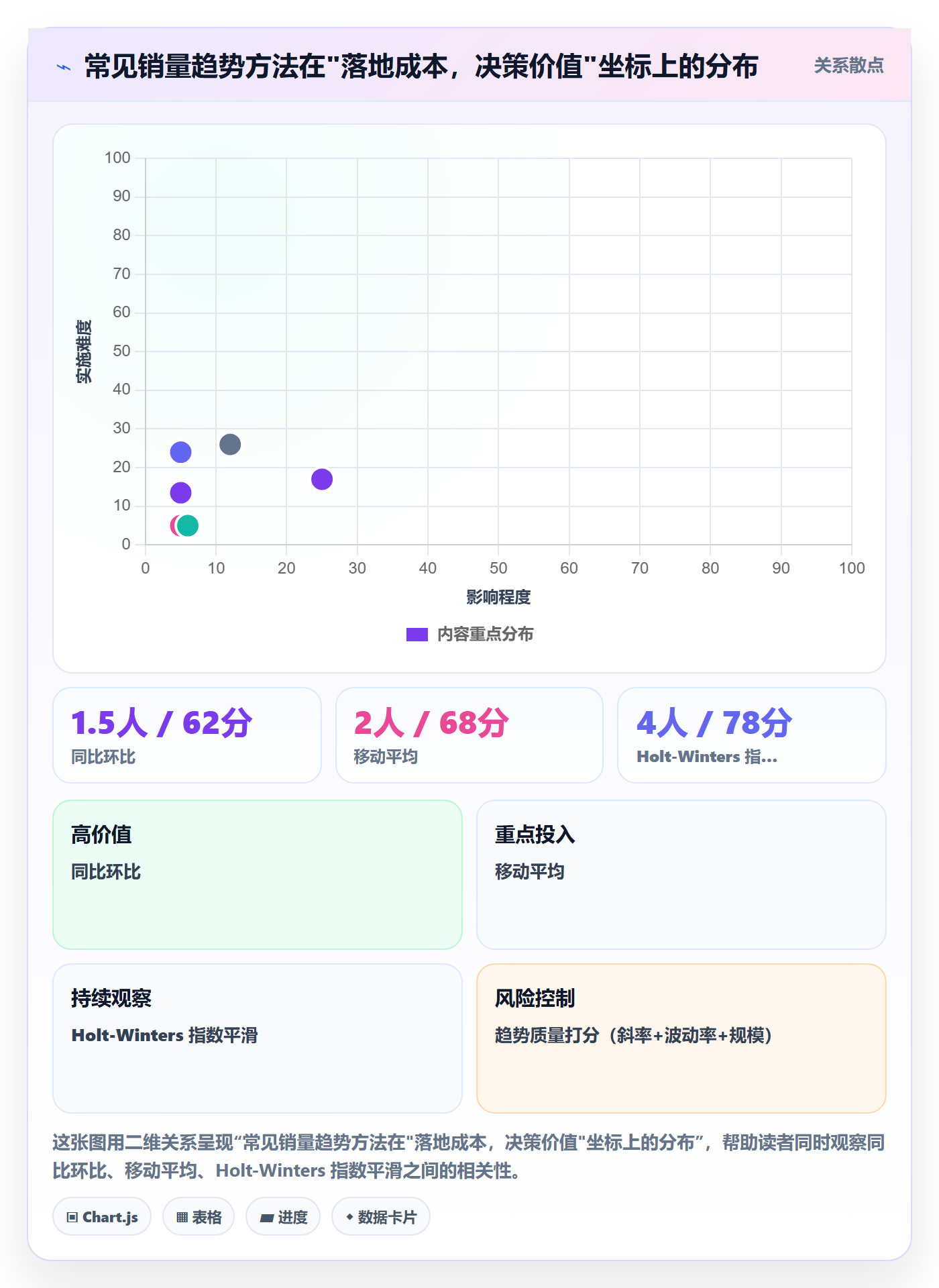
Task: Click the 表格 tag chip
Action: pyautogui.click(x=199, y=1217)
